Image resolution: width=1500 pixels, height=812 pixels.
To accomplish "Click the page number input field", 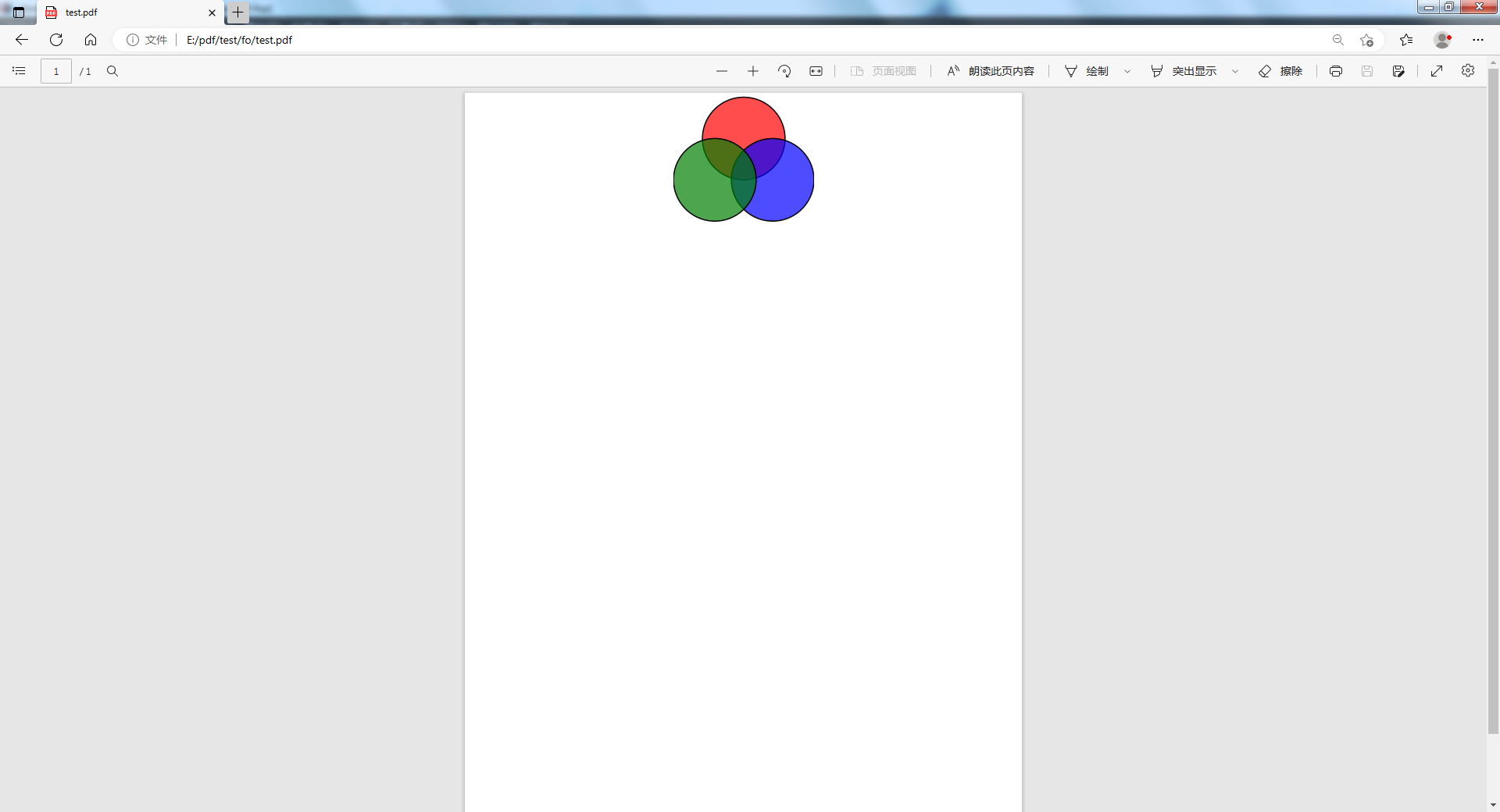I will coord(56,71).
